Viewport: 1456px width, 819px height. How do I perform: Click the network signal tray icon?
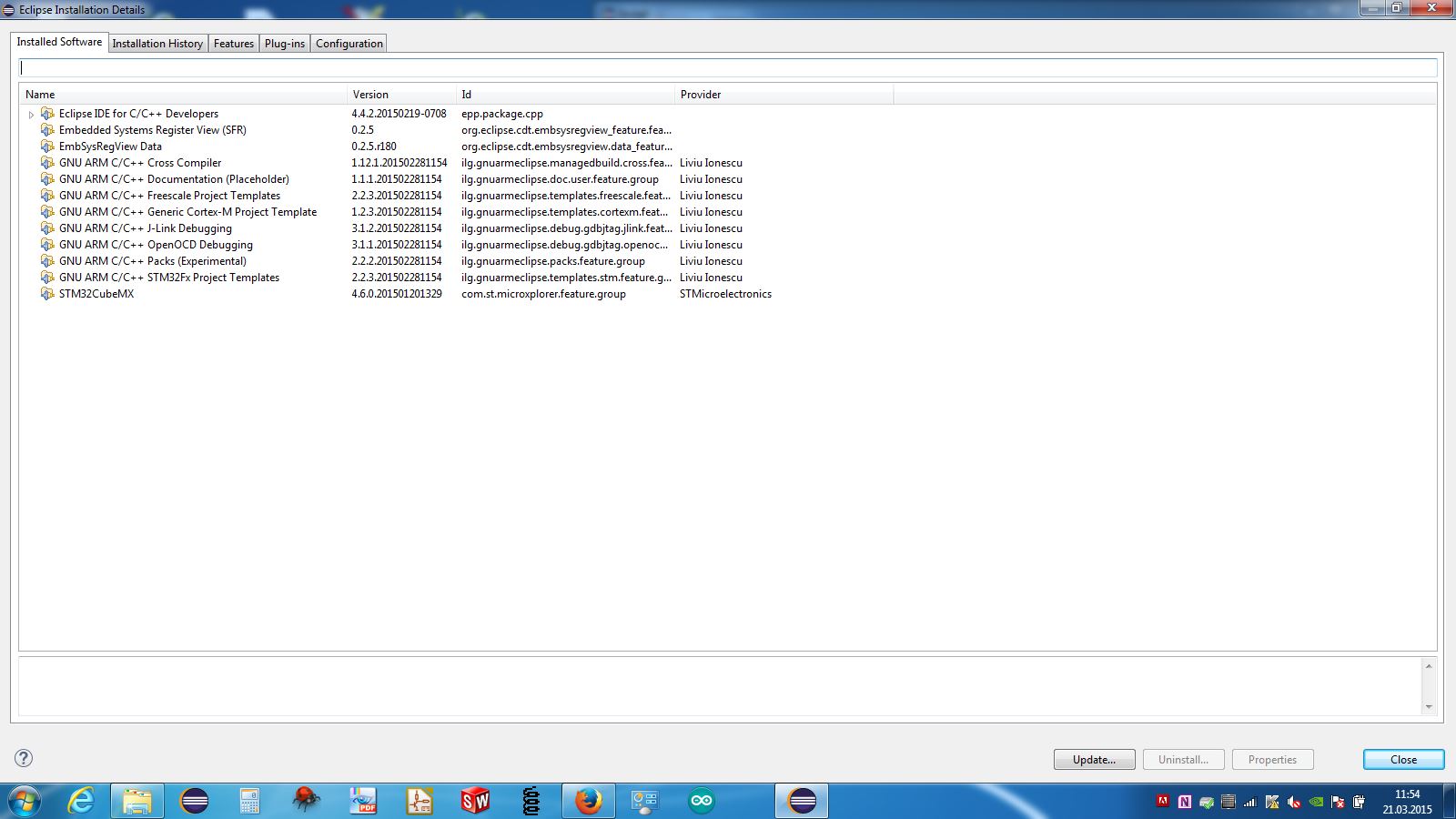[1249, 802]
